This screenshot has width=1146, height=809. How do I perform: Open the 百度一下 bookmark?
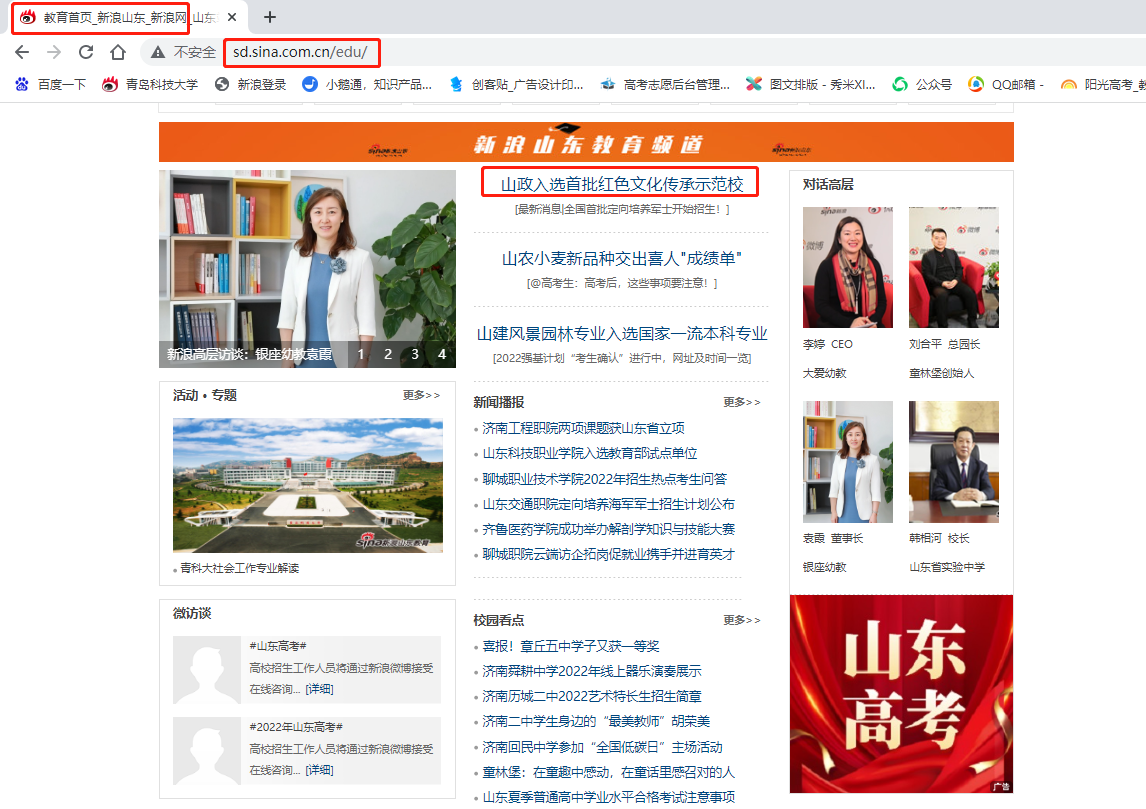50,84
